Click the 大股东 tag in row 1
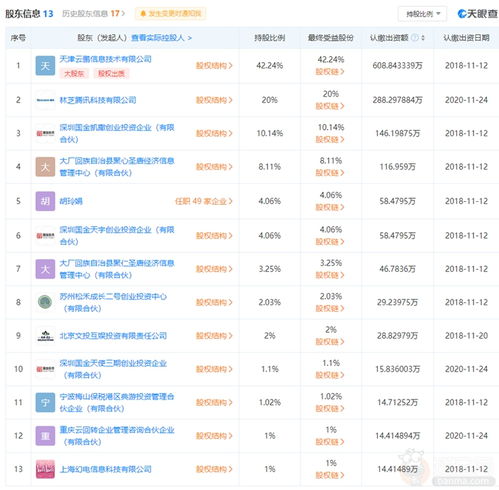Viewport: 499px width, 490px height. point(74,73)
